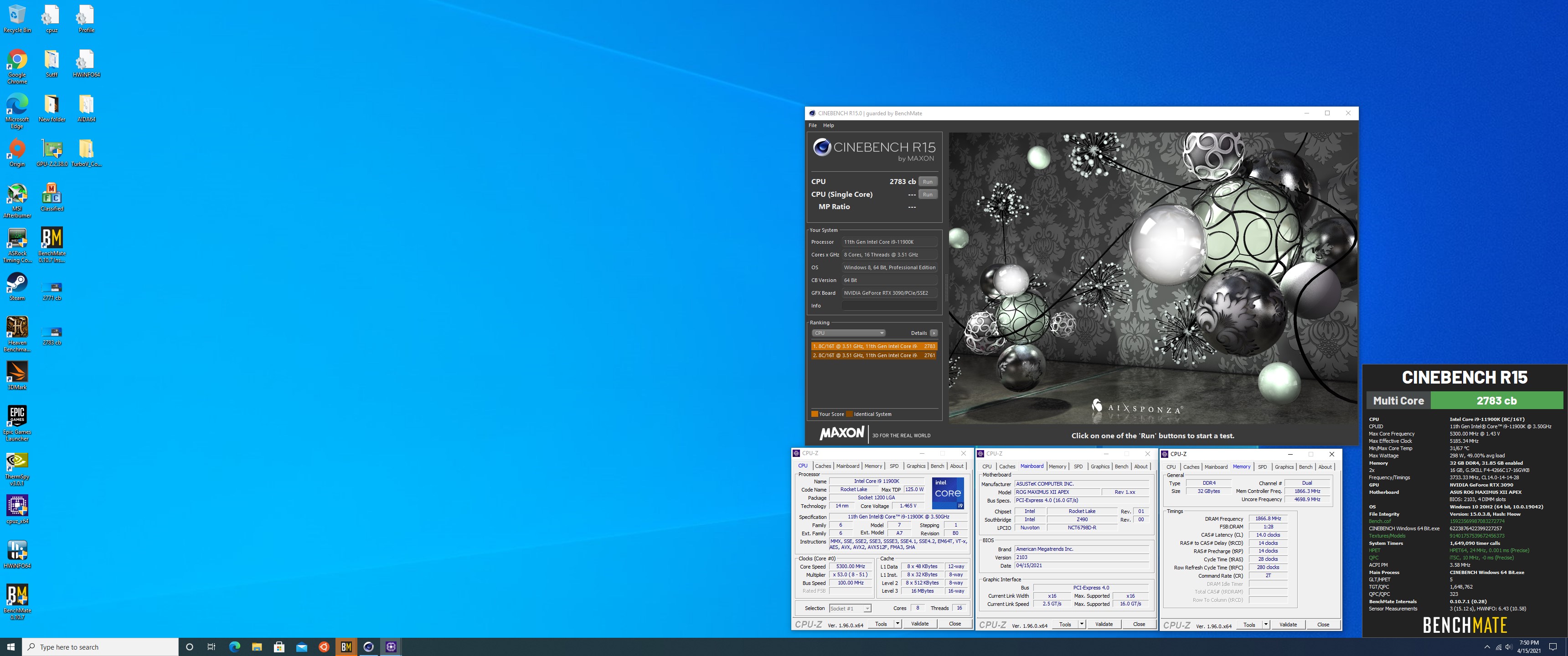Open Ubuntu from the taskbar
This screenshot has width=1568, height=656.
[x=324, y=647]
